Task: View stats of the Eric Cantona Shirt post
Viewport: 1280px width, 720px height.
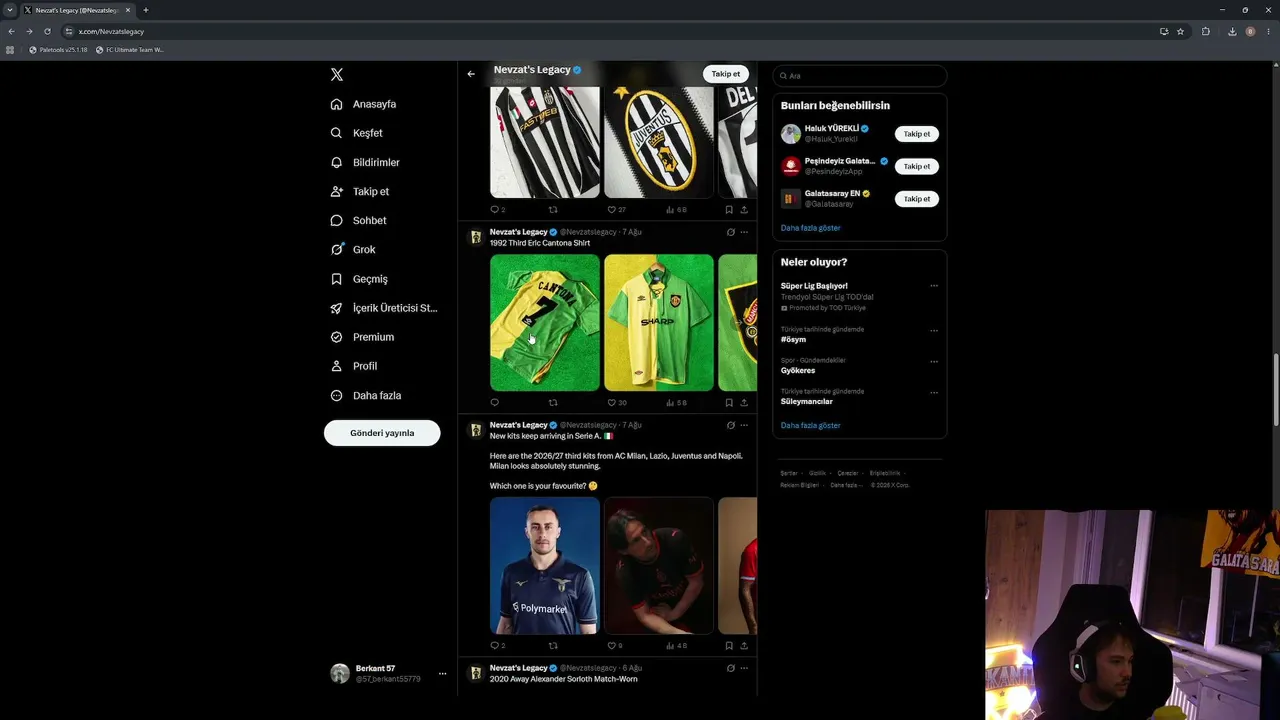Action: [676, 403]
